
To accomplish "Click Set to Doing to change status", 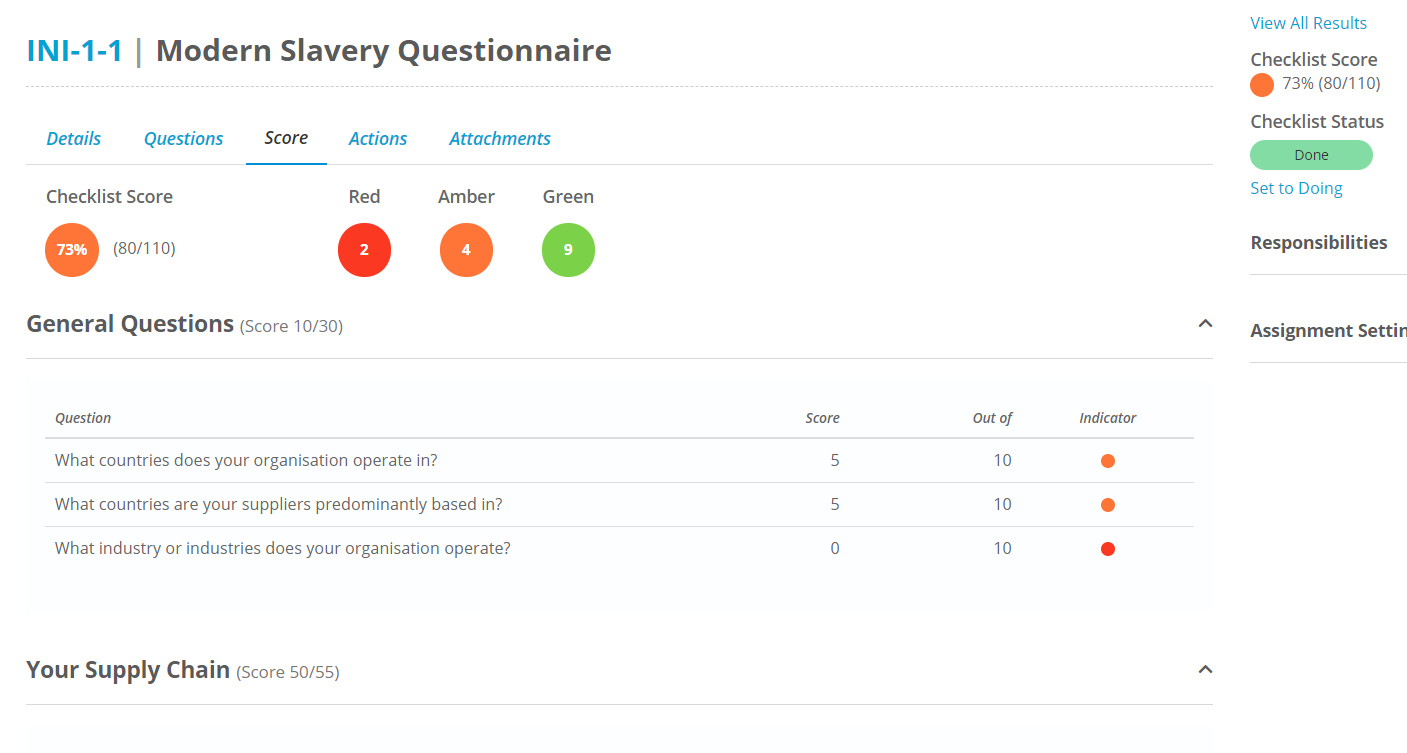I will pyautogui.click(x=1296, y=187).
